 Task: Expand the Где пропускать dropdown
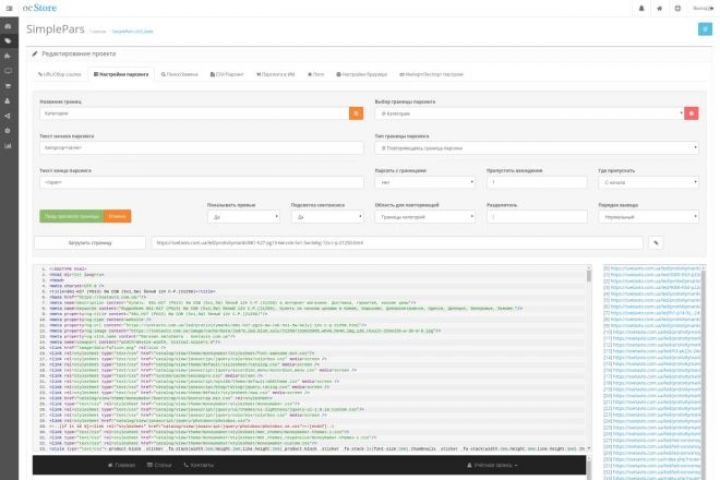point(649,182)
